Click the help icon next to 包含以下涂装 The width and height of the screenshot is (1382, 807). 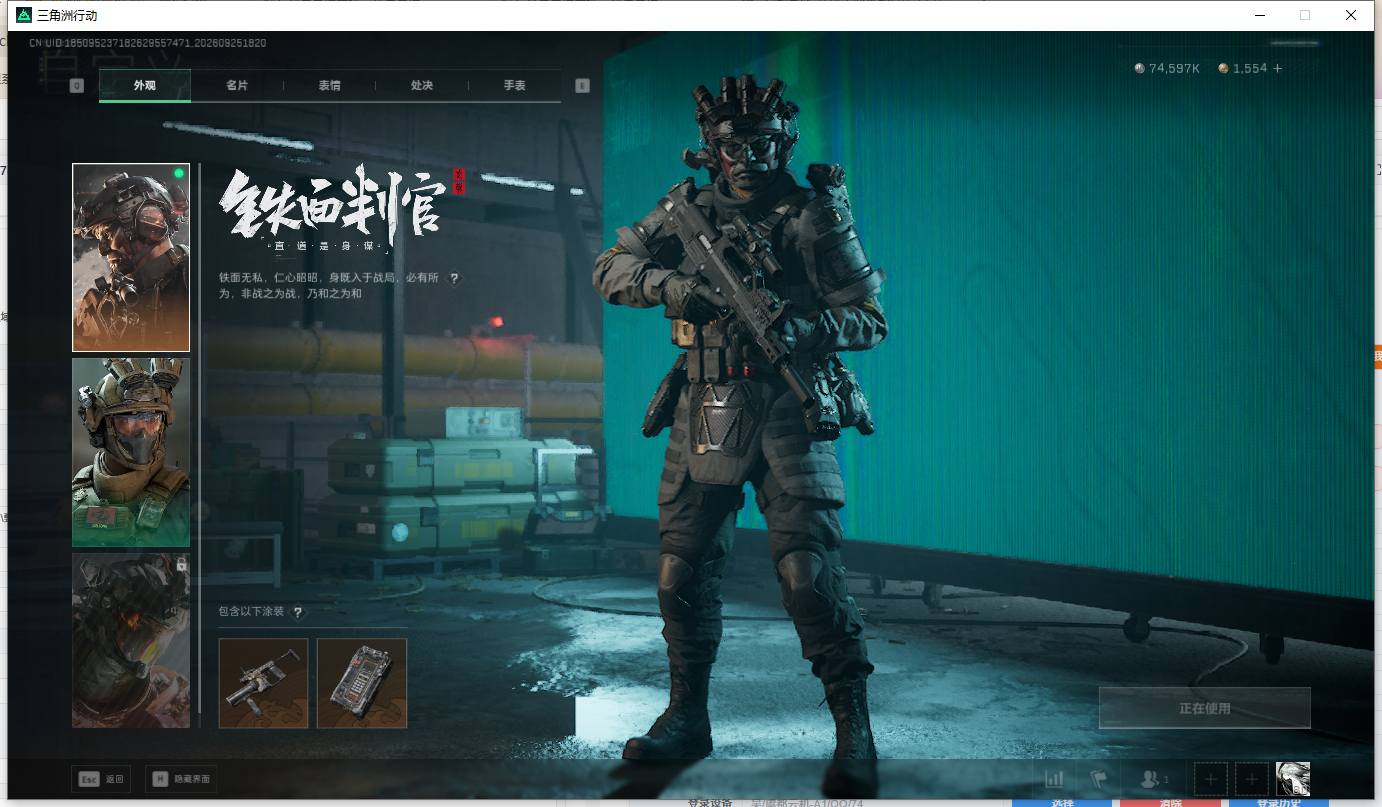[x=297, y=612]
